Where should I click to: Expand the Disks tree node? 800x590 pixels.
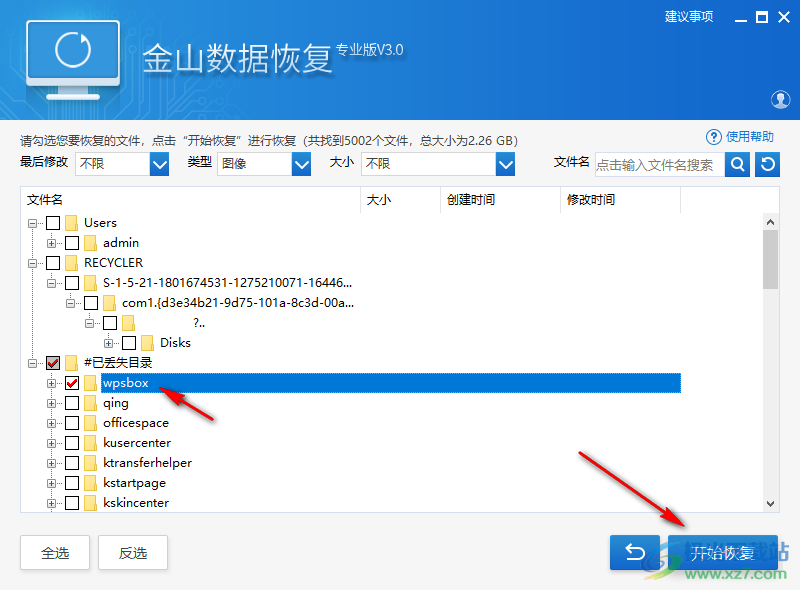point(109,343)
